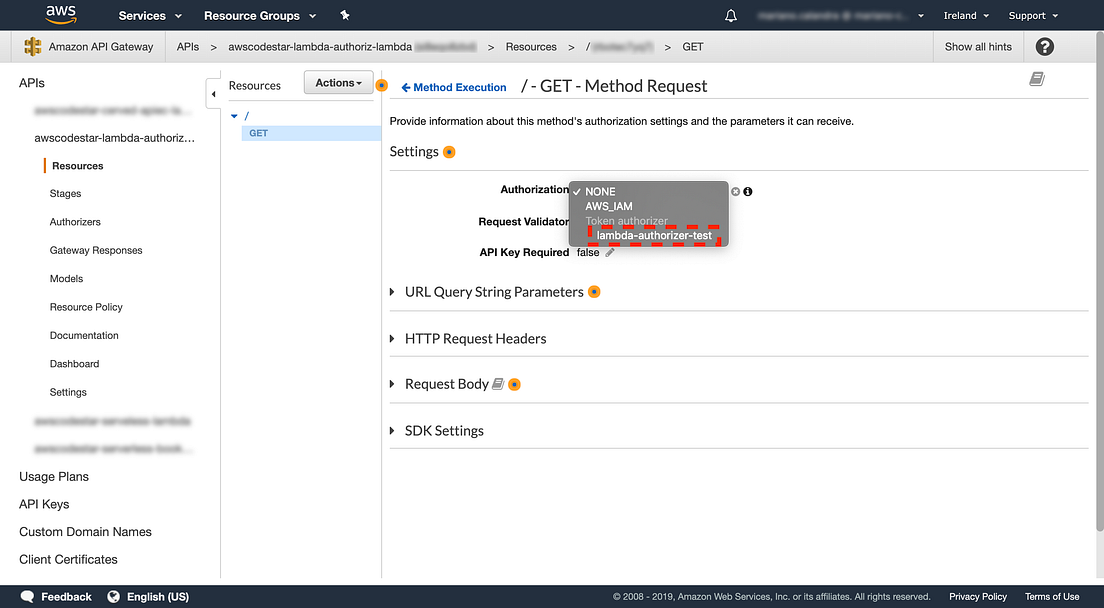1104x608 pixels.
Task: Click the info icon beside Authorization
Action: tap(748, 191)
